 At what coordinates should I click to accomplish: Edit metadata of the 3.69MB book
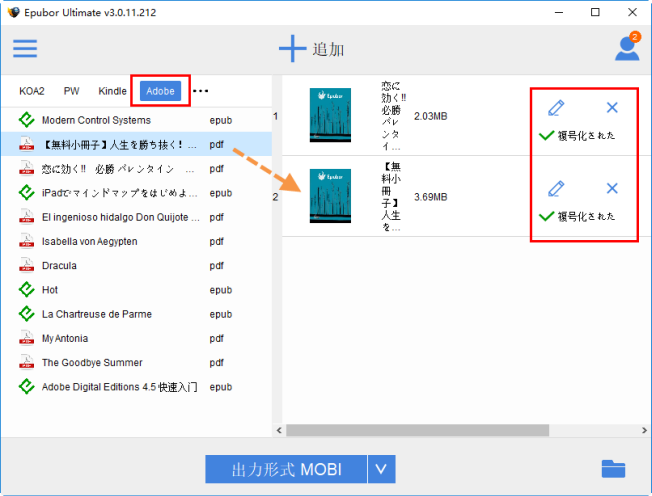tap(556, 188)
